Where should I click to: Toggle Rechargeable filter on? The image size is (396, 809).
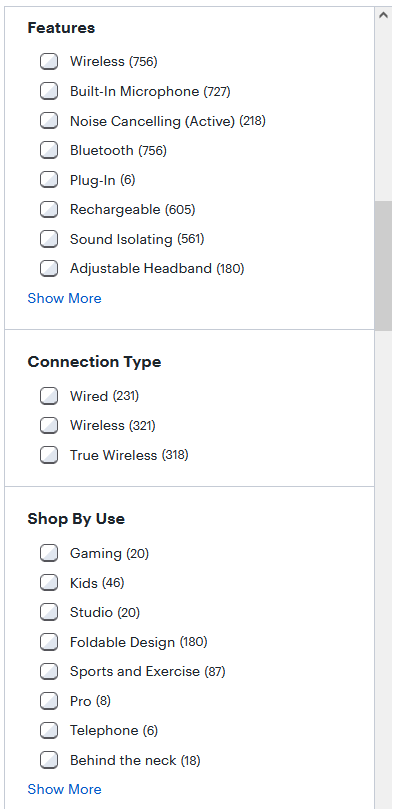click(49, 209)
